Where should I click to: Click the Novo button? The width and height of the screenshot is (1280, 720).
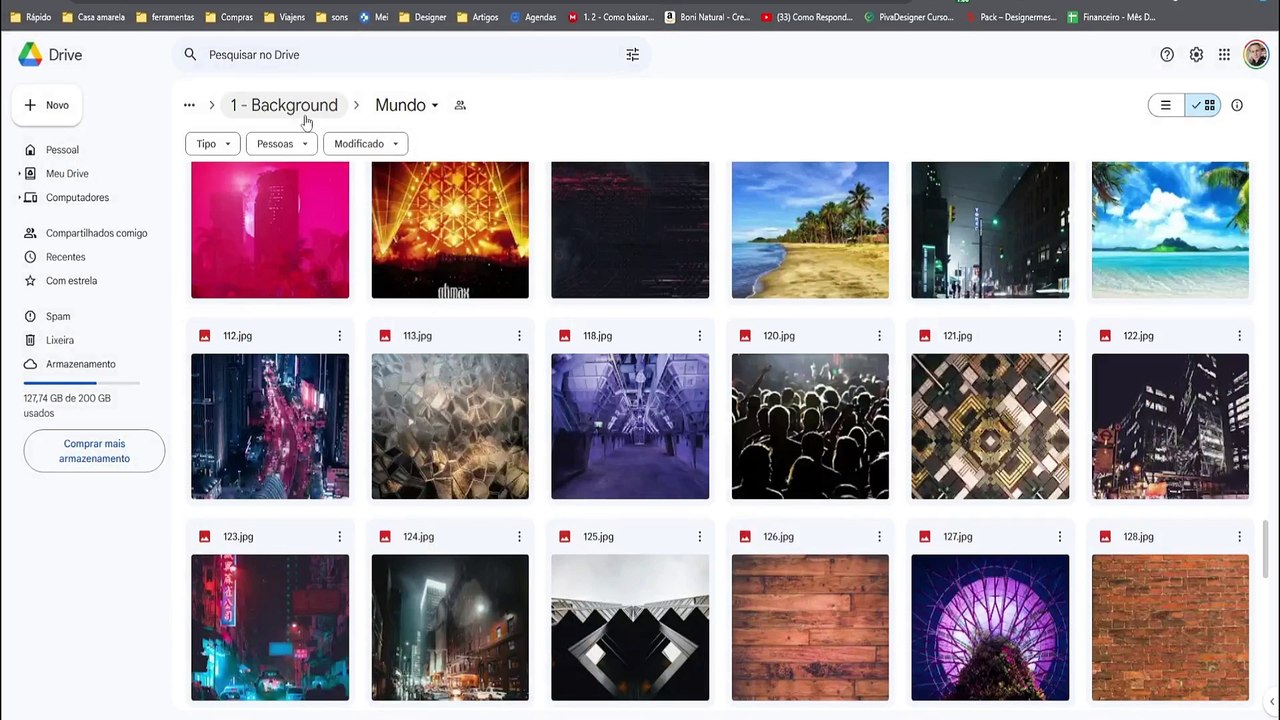47,105
